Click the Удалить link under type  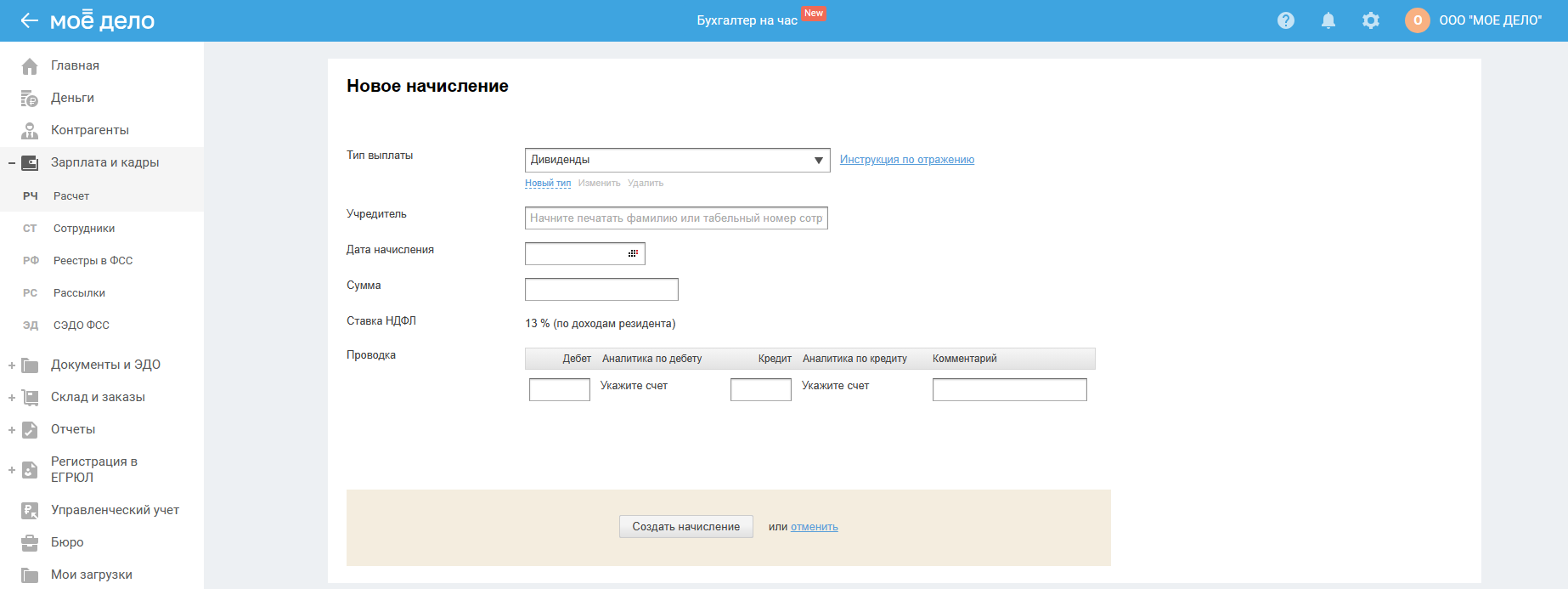point(646,184)
